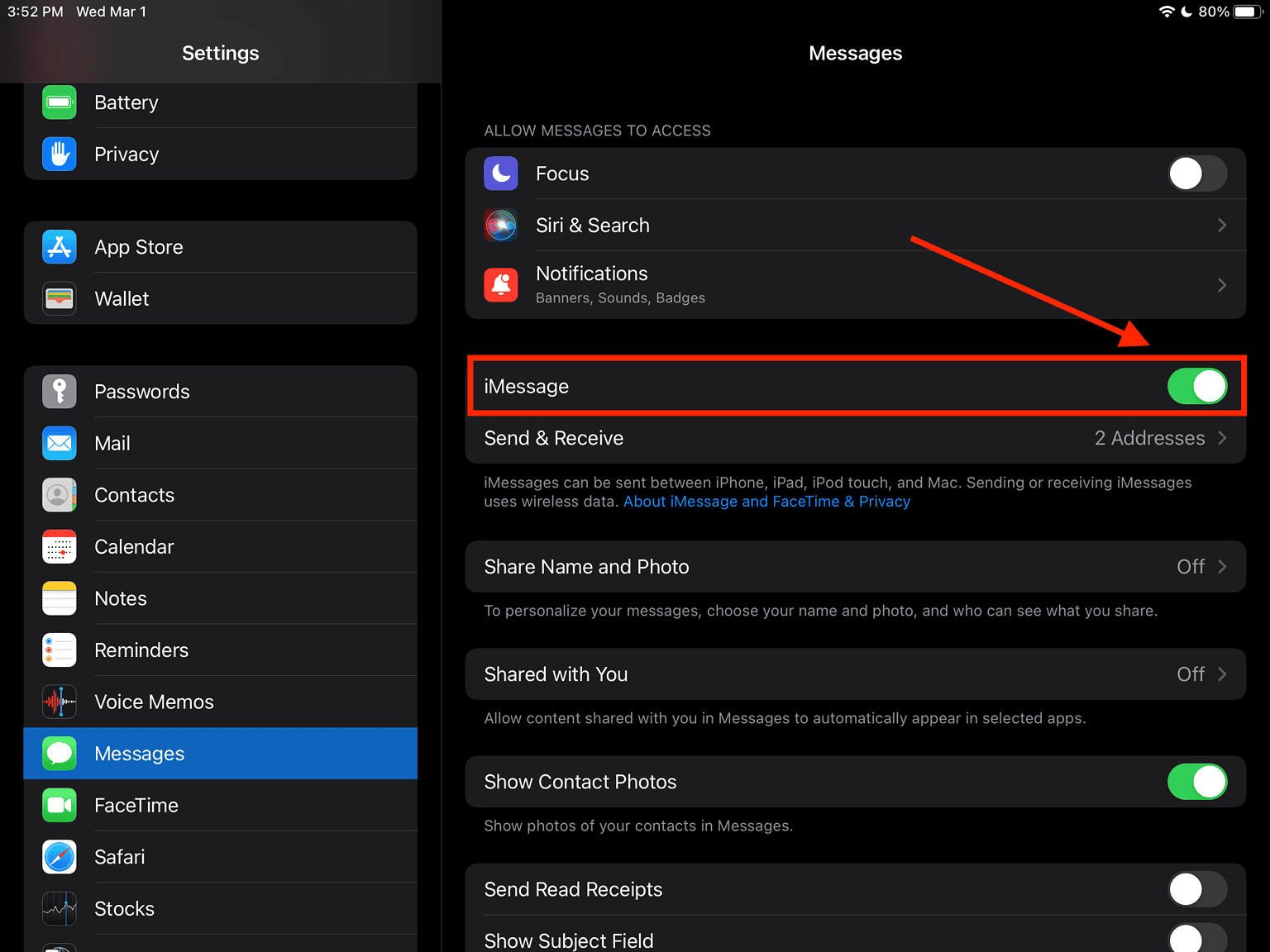This screenshot has height=952, width=1270.
Task: Tap the Wallet icon
Action: coord(60,298)
